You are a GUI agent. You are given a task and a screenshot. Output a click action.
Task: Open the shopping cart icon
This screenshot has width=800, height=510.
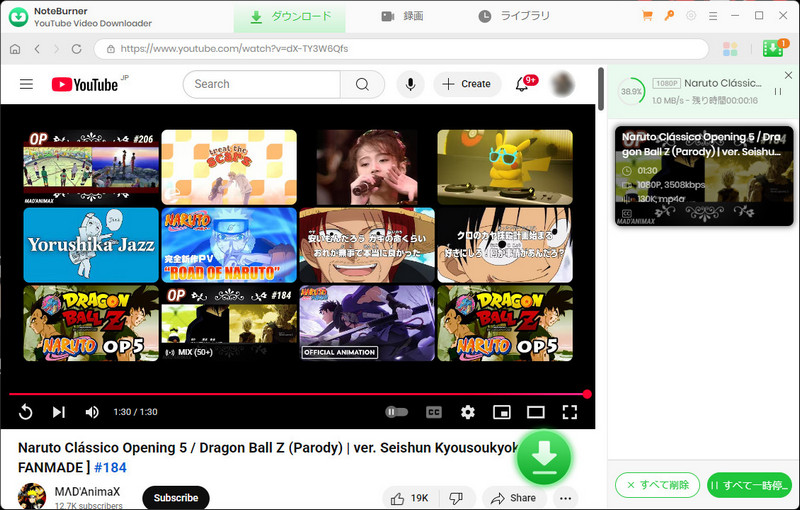(x=647, y=16)
